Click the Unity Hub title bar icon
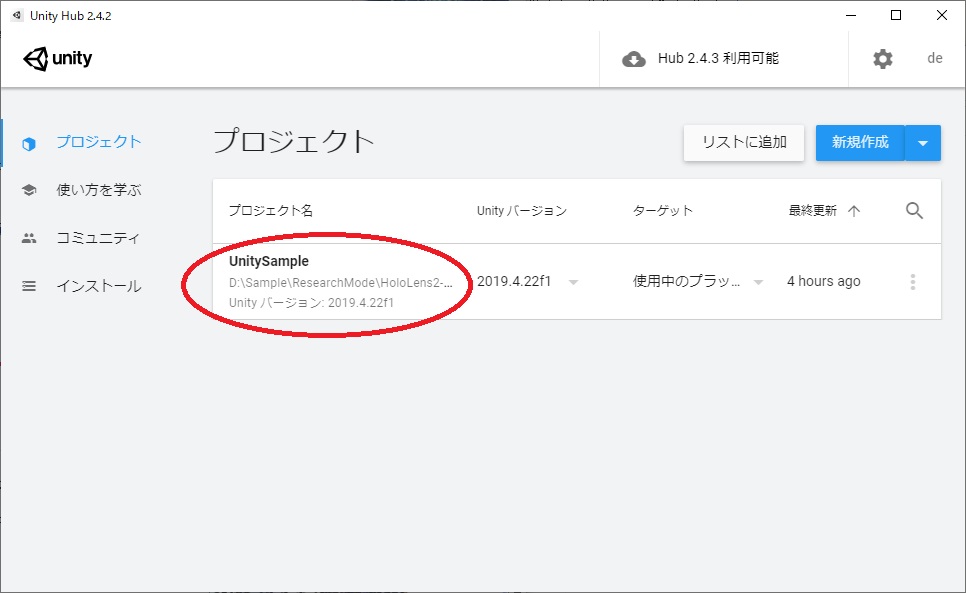Viewport: 966px width, 593px height. click(17, 15)
